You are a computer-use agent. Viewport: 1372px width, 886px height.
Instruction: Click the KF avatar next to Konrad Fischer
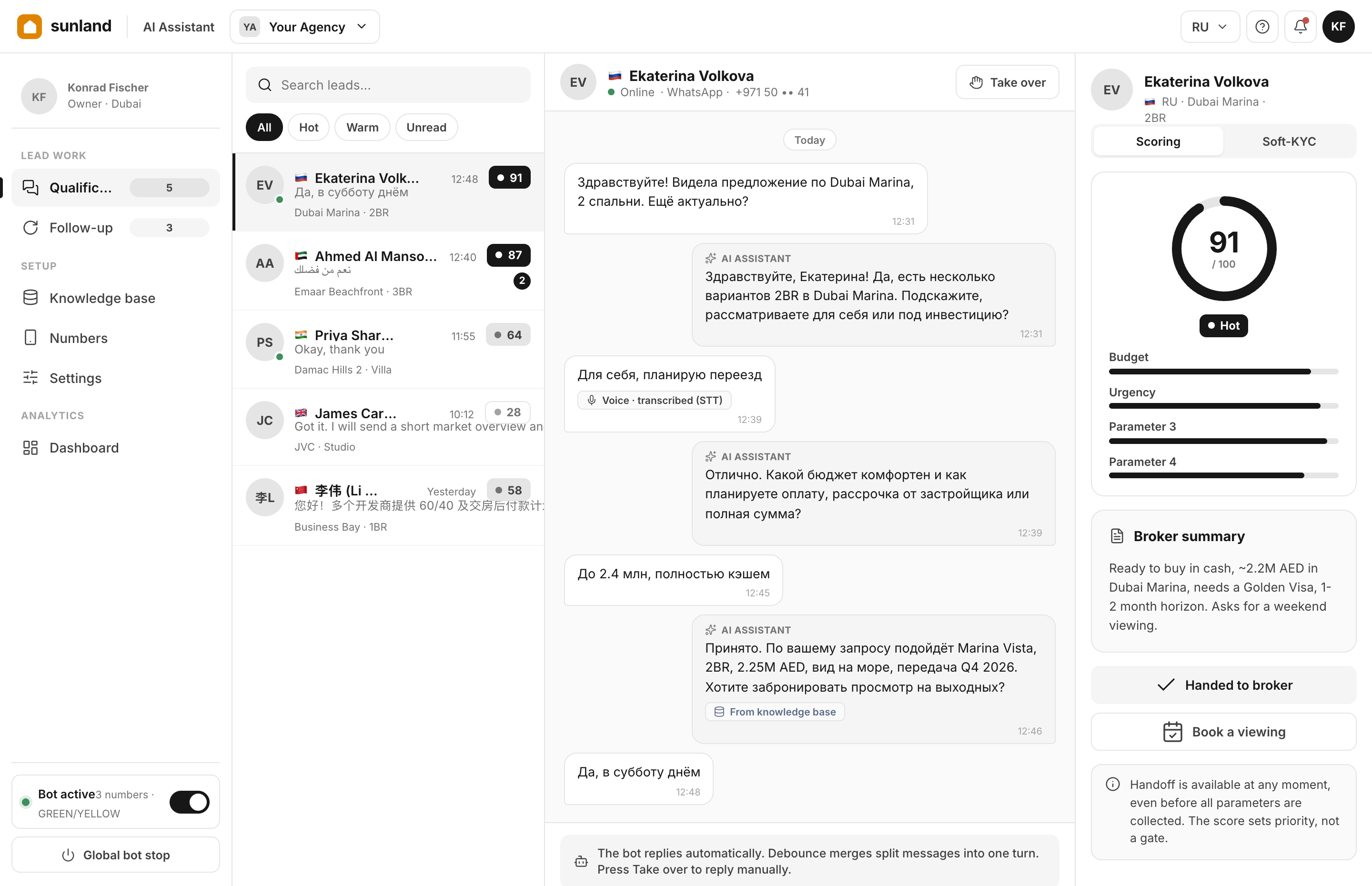39,96
